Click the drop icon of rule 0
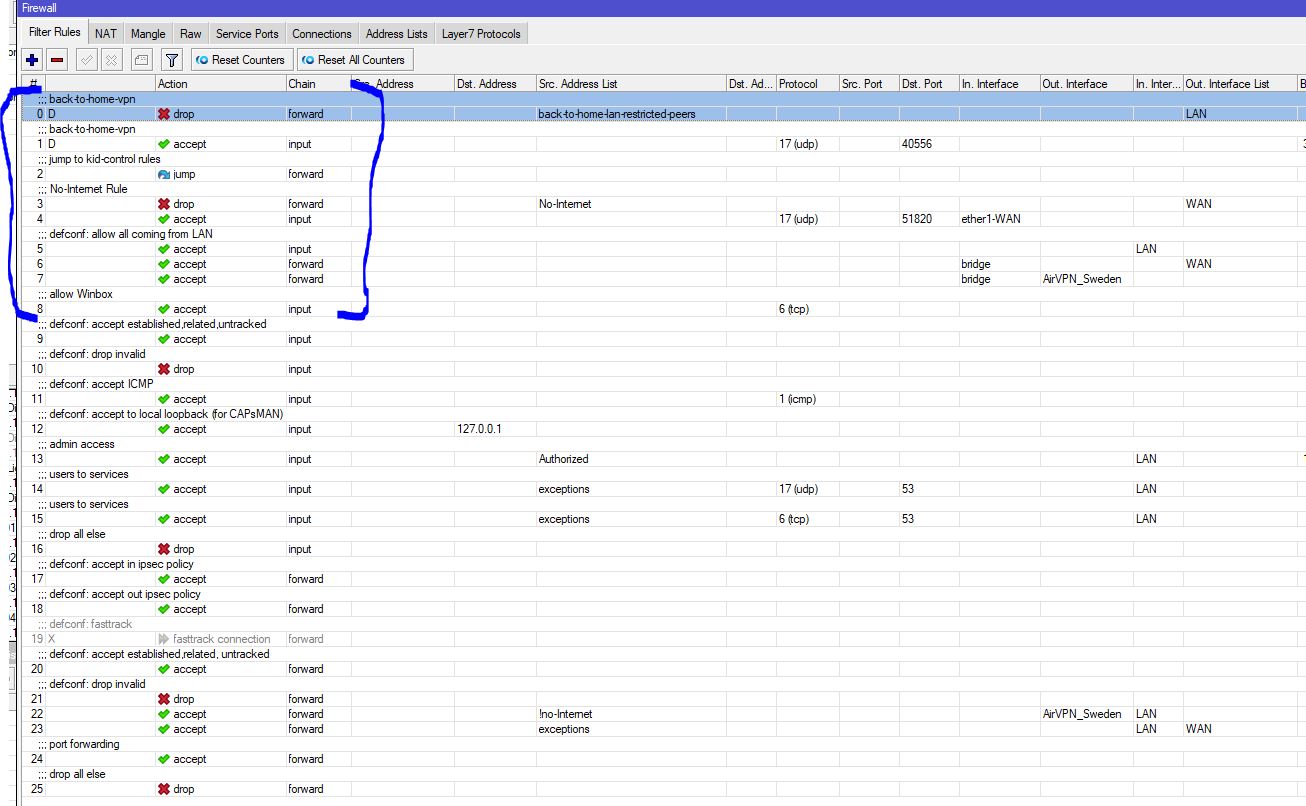 tap(164, 114)
